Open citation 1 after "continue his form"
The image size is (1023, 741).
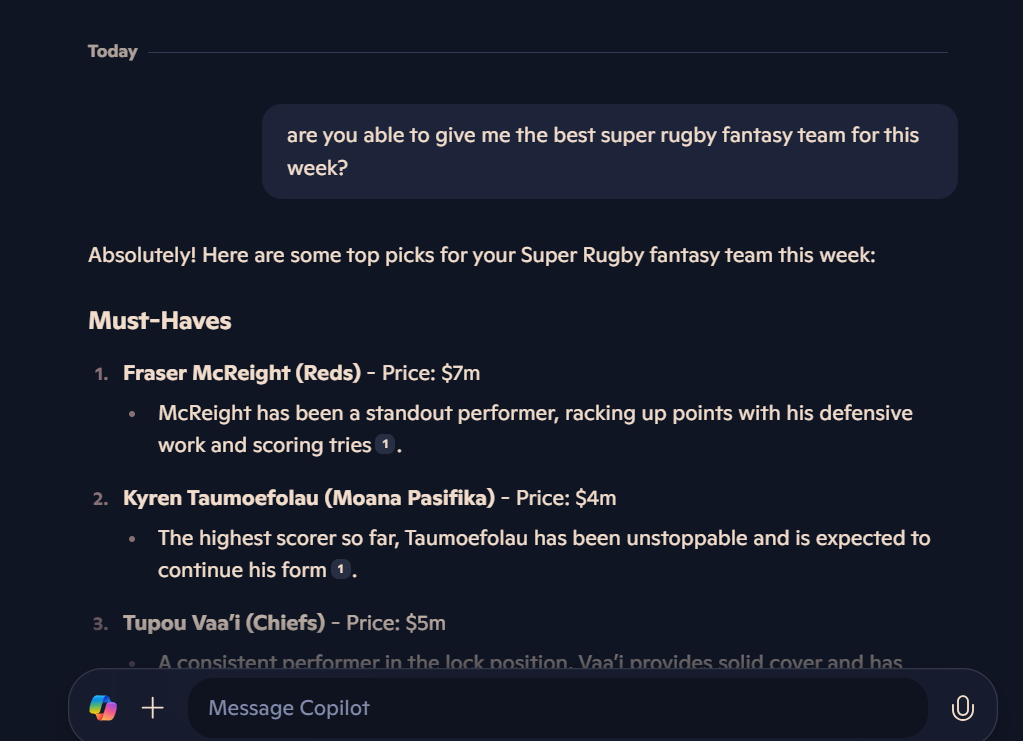click(x=341, y=570)
